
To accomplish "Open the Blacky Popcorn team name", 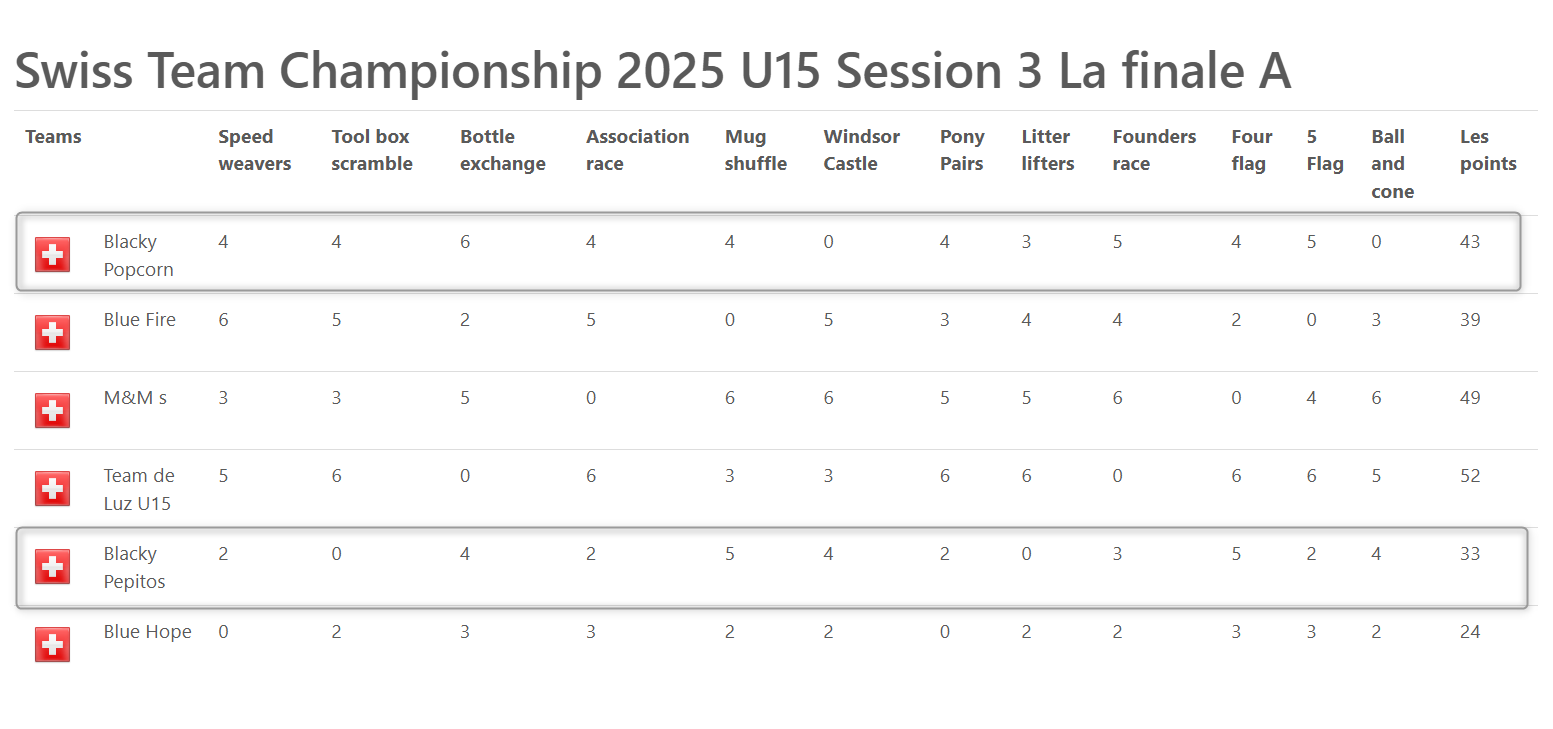I will (x=139, y=256).
